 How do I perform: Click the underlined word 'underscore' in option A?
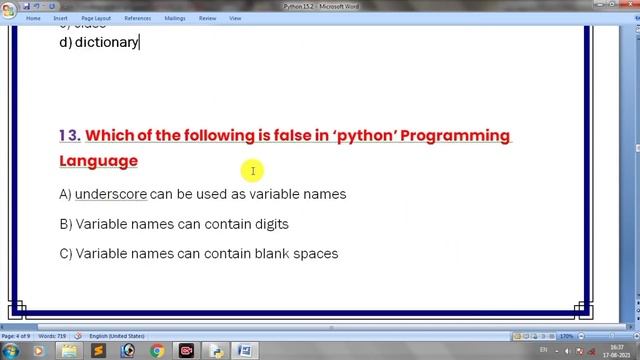pos(111,194)
